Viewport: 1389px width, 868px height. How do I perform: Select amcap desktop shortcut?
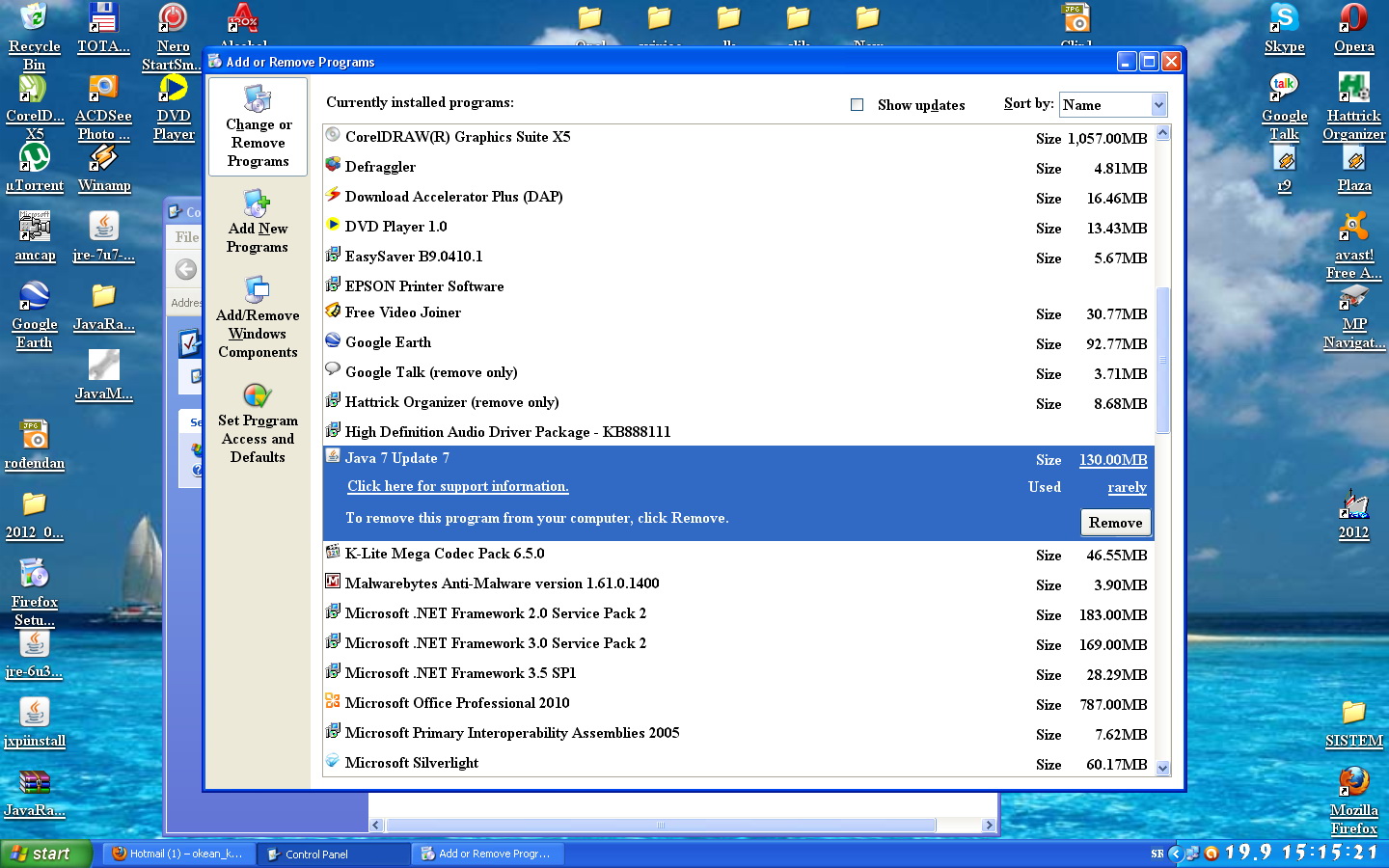(x=35, y=236)
